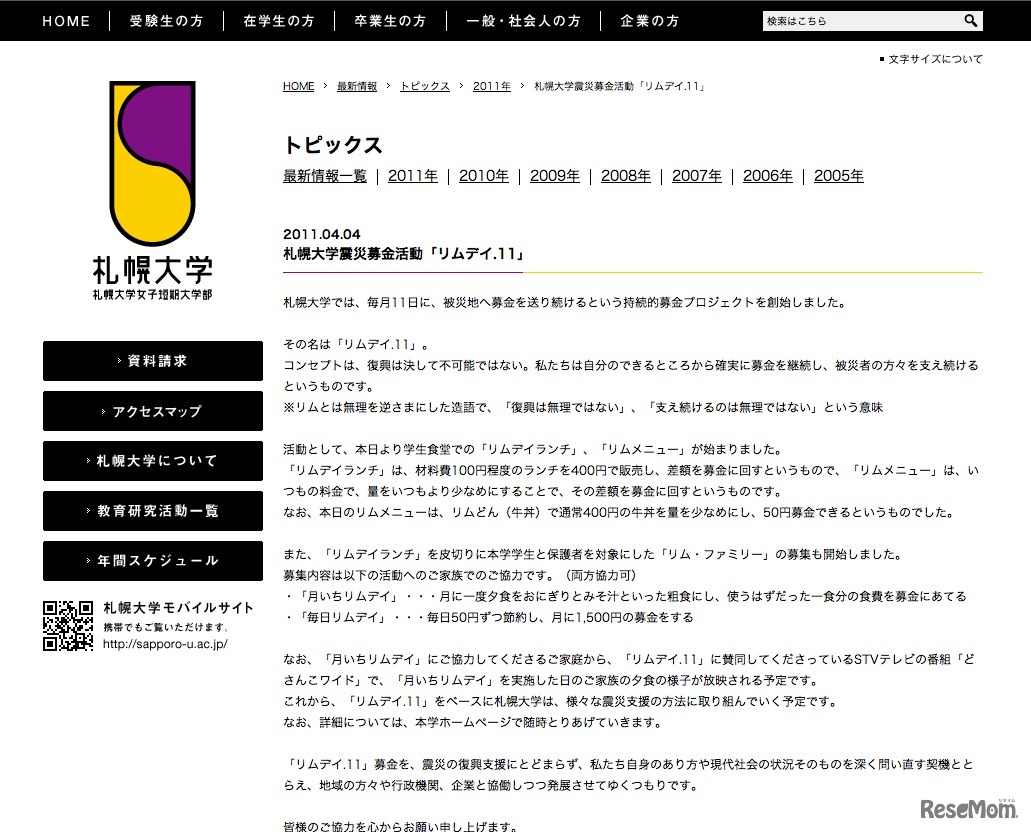Screen dimensions: 1031x832
Task: Click the 札幌大学について sidebar button
Action: coord(152,461)
